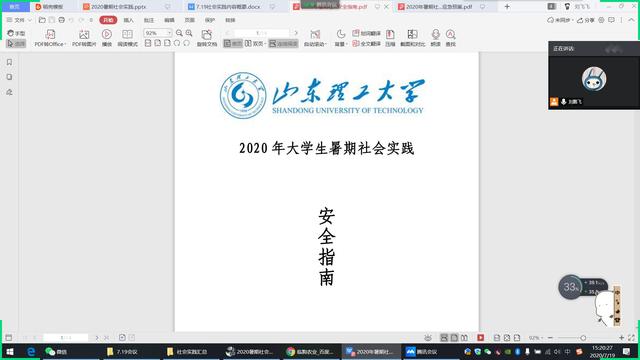Image resolution: width=640 pixels, height=360 pixels.
Task: Start playback with the 播放 icon
Action: click(107, 38)
